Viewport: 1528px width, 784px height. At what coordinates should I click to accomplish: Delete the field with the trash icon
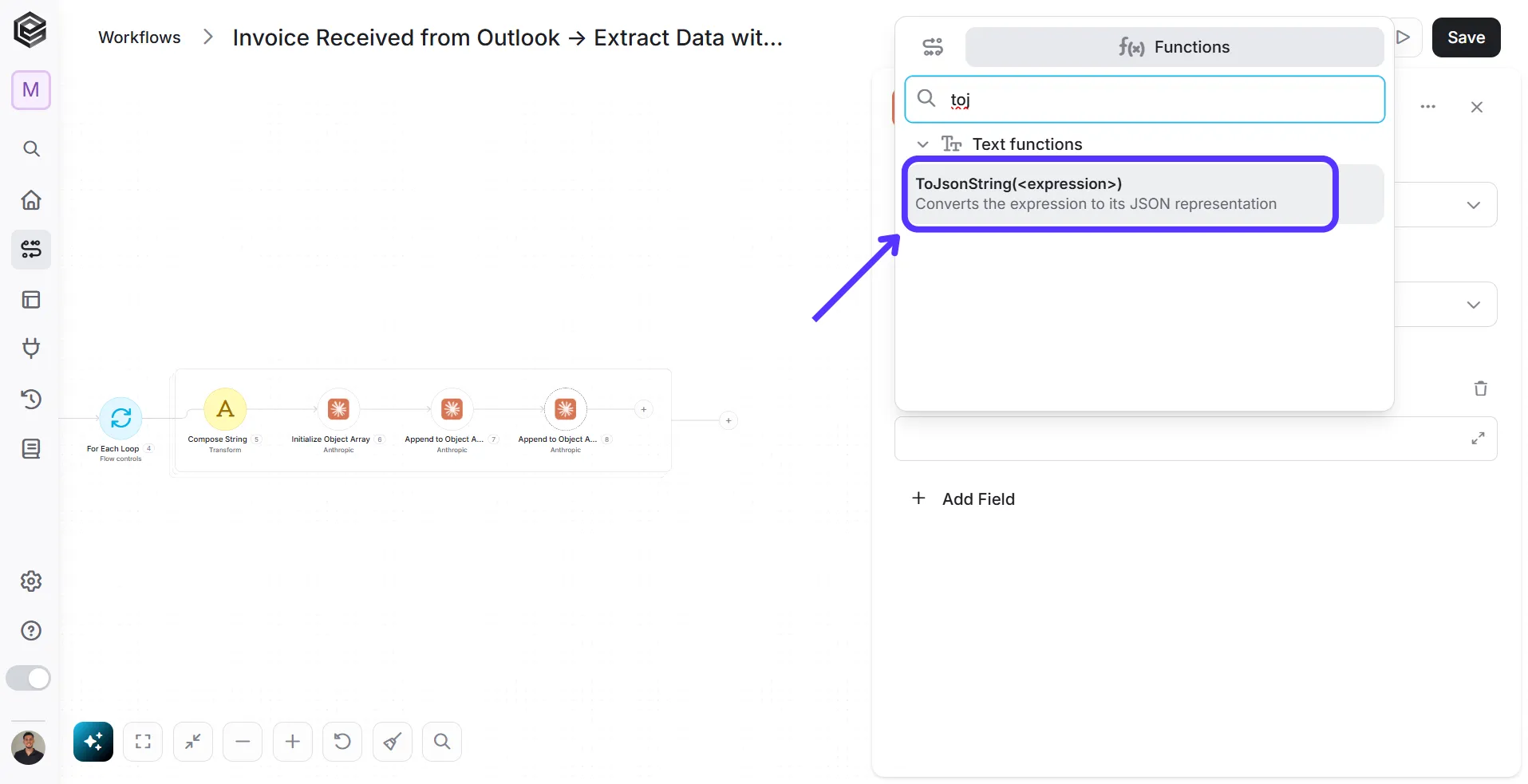pyautogui.click(x=1481, y=388)
